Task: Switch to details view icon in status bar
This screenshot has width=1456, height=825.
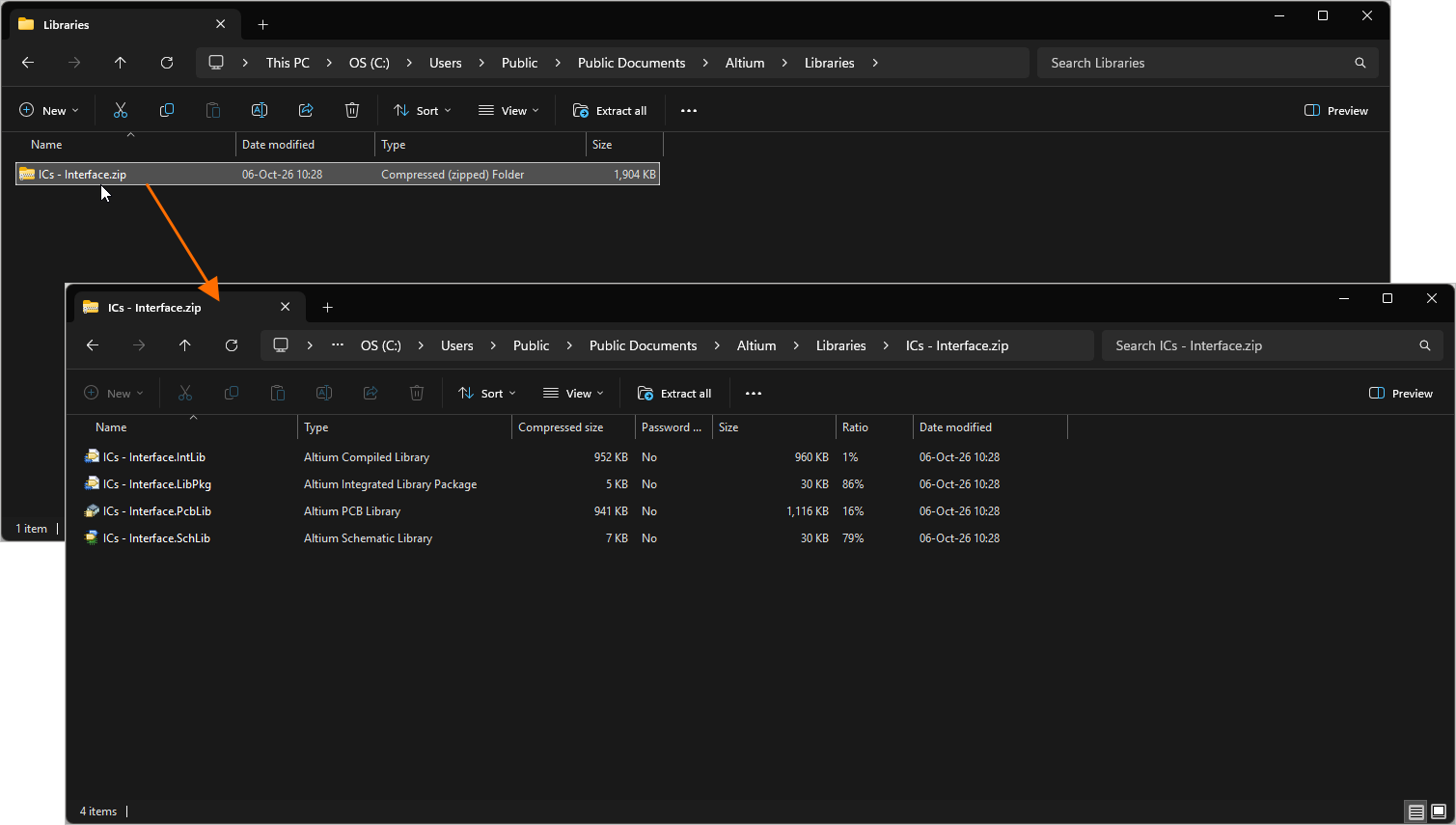Action: coord(1415,811)
